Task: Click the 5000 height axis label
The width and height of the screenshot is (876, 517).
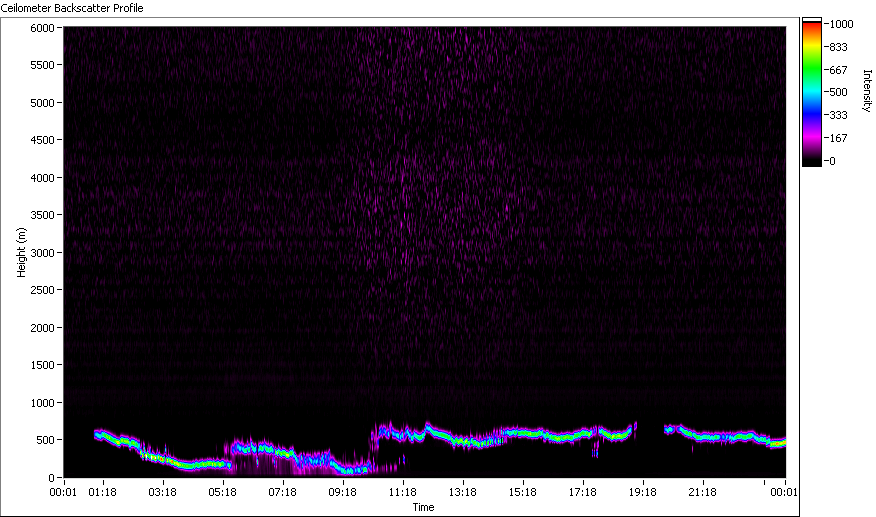Action: point(42,103)
